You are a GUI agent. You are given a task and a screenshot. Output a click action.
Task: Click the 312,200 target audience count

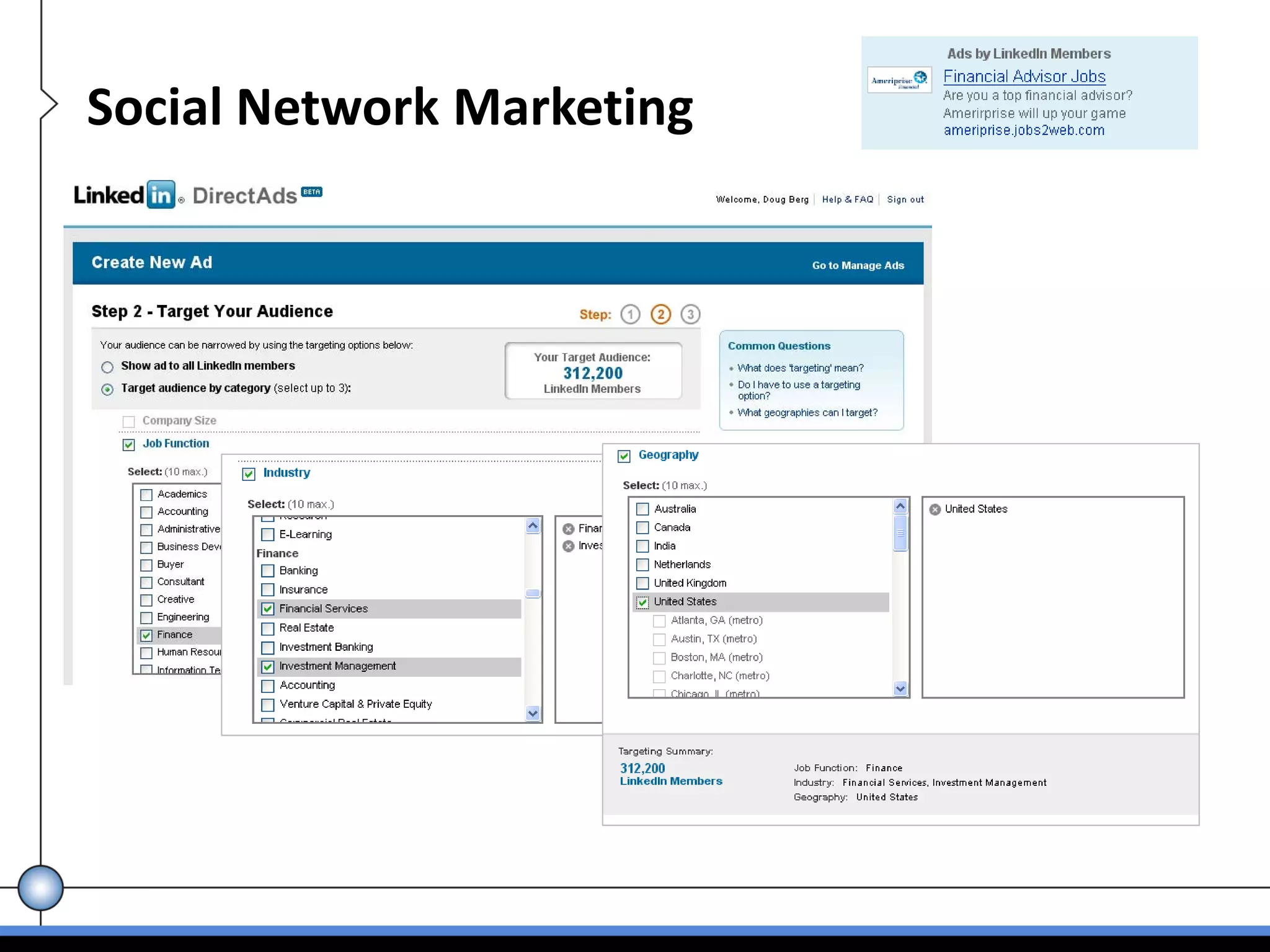tap(593, 373)
